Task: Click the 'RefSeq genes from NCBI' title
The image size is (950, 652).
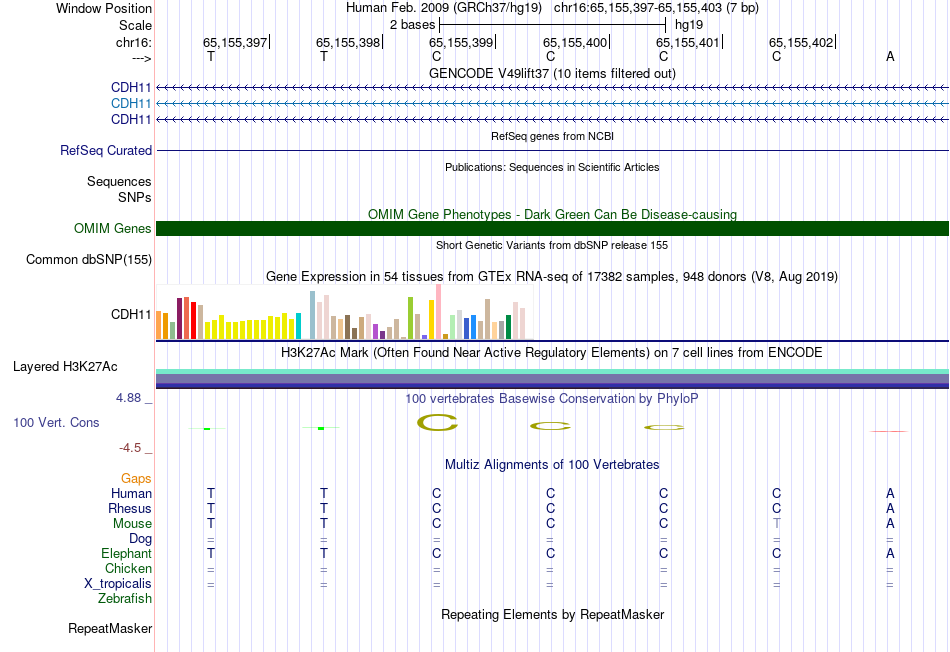Action: (x=552, y=136)
